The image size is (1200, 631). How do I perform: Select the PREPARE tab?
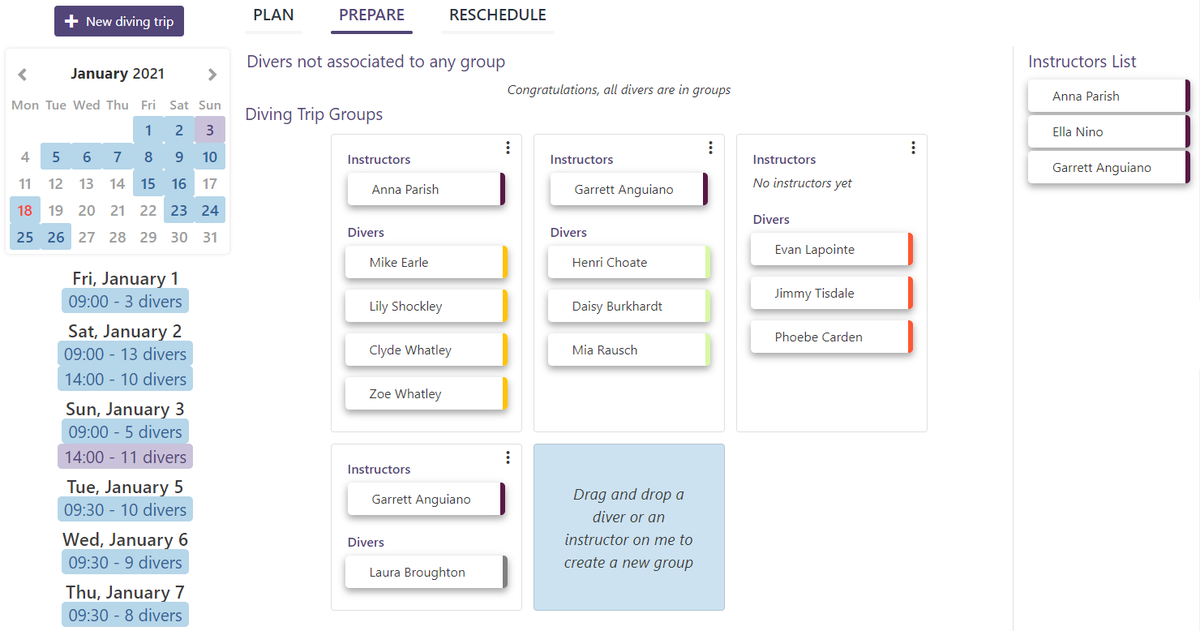pyautogui.click(x=372, y=15)
